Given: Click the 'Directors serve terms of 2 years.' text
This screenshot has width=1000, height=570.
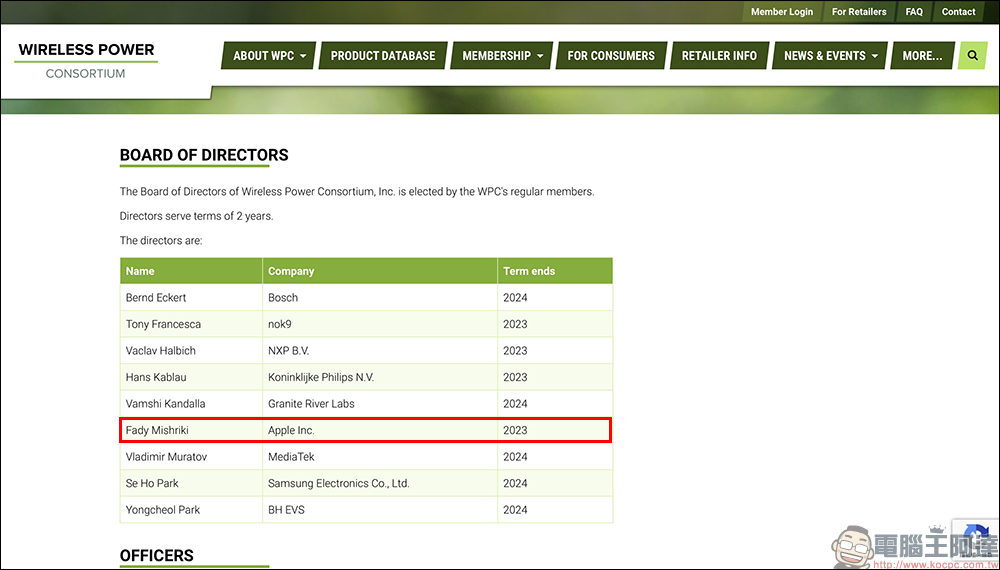Looking at the screenshot, I should [196, 216].
